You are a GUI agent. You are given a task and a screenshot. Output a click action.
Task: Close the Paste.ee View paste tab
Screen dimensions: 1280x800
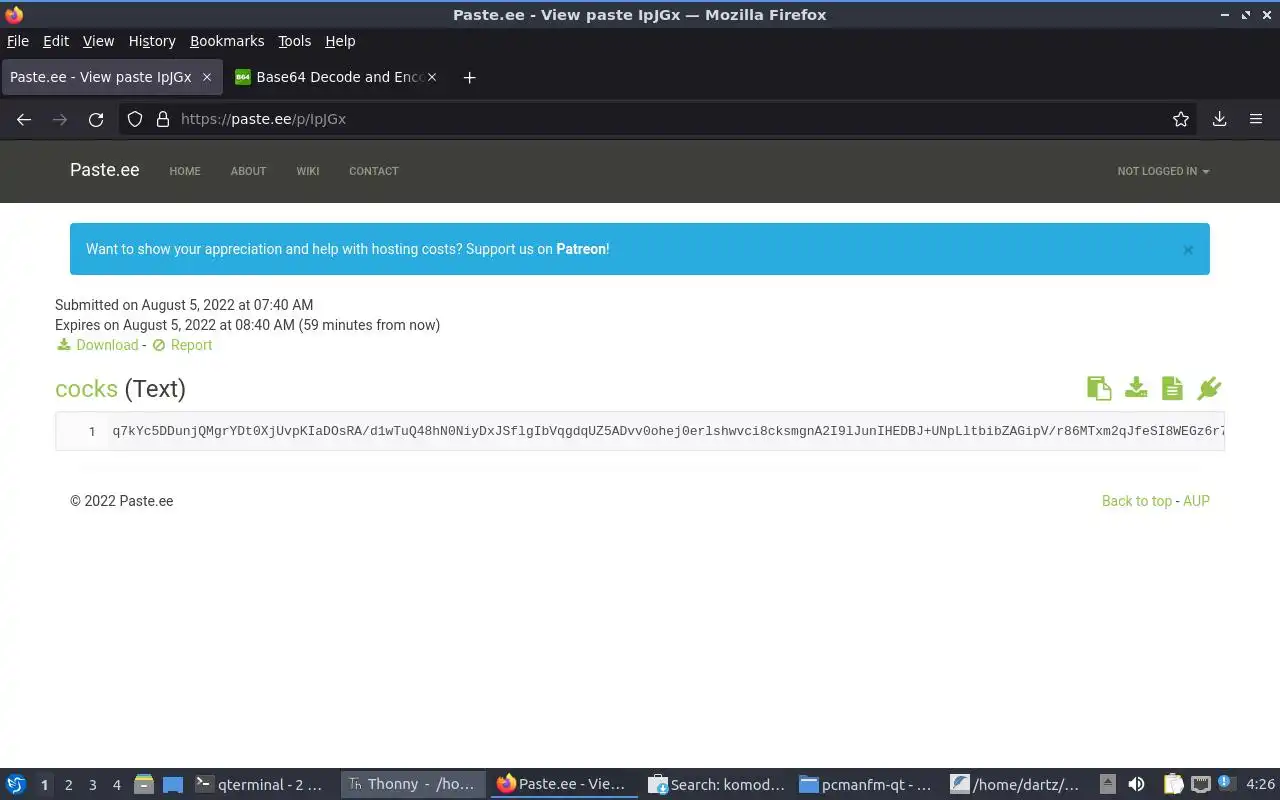(x=207, y=77)
